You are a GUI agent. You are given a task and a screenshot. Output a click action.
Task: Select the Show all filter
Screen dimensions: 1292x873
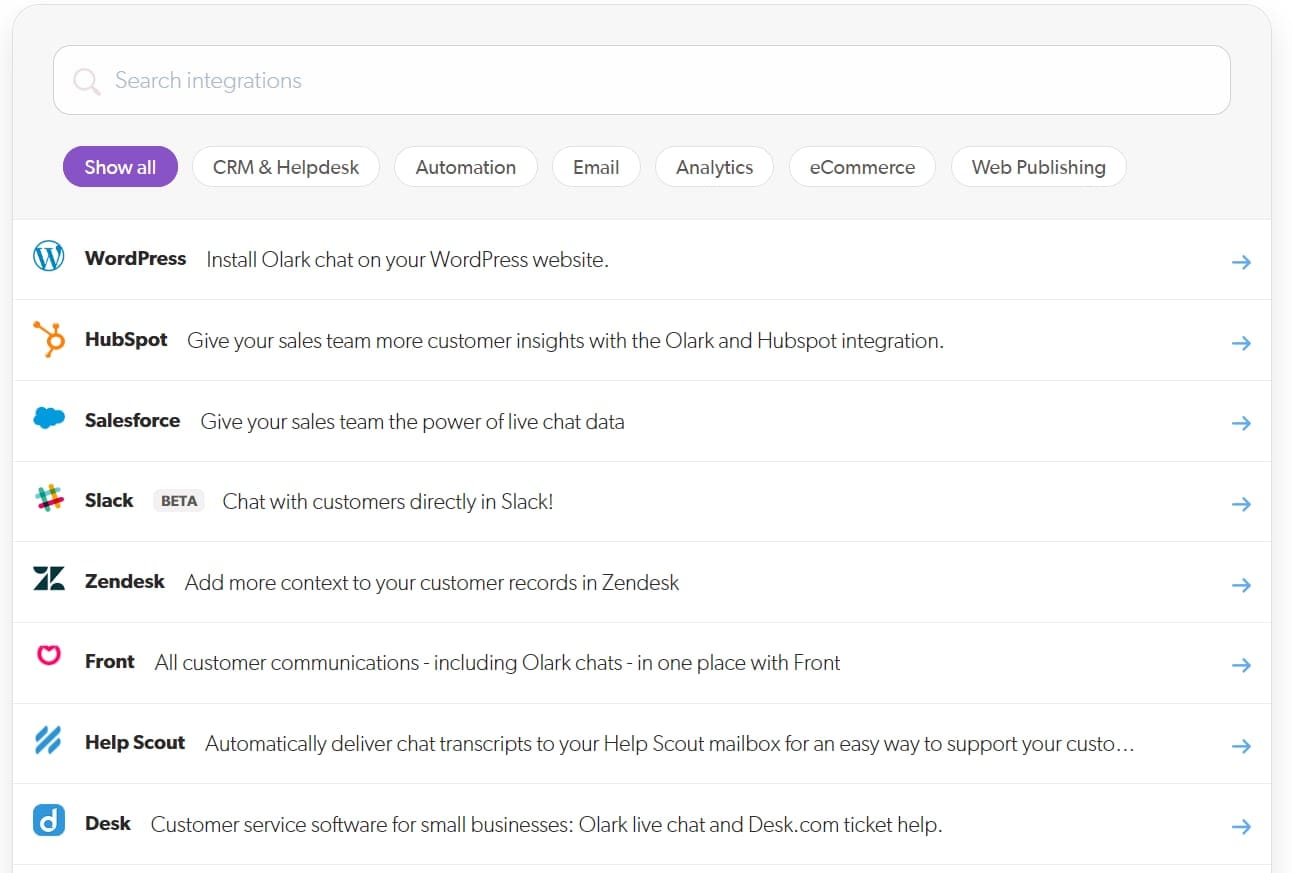tap(120, 167)
